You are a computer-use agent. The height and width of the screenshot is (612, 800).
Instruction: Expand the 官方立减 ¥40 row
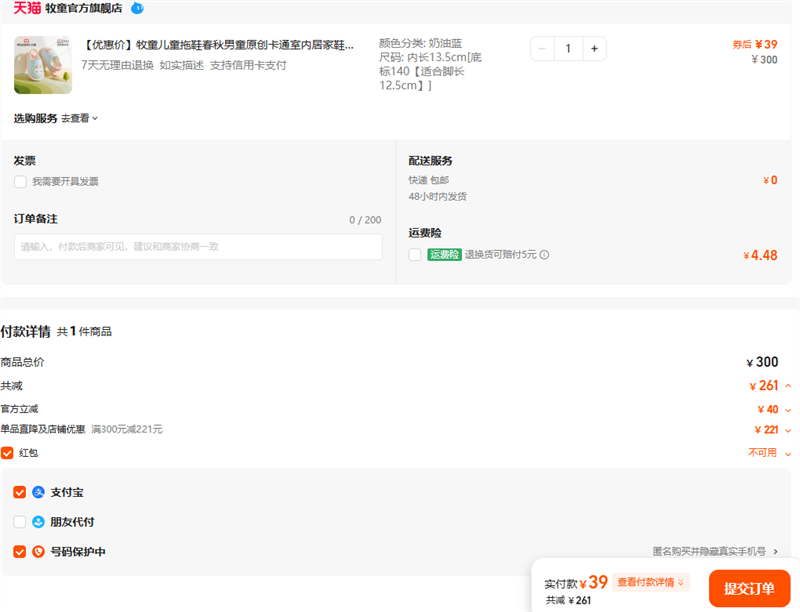point(788,409)
